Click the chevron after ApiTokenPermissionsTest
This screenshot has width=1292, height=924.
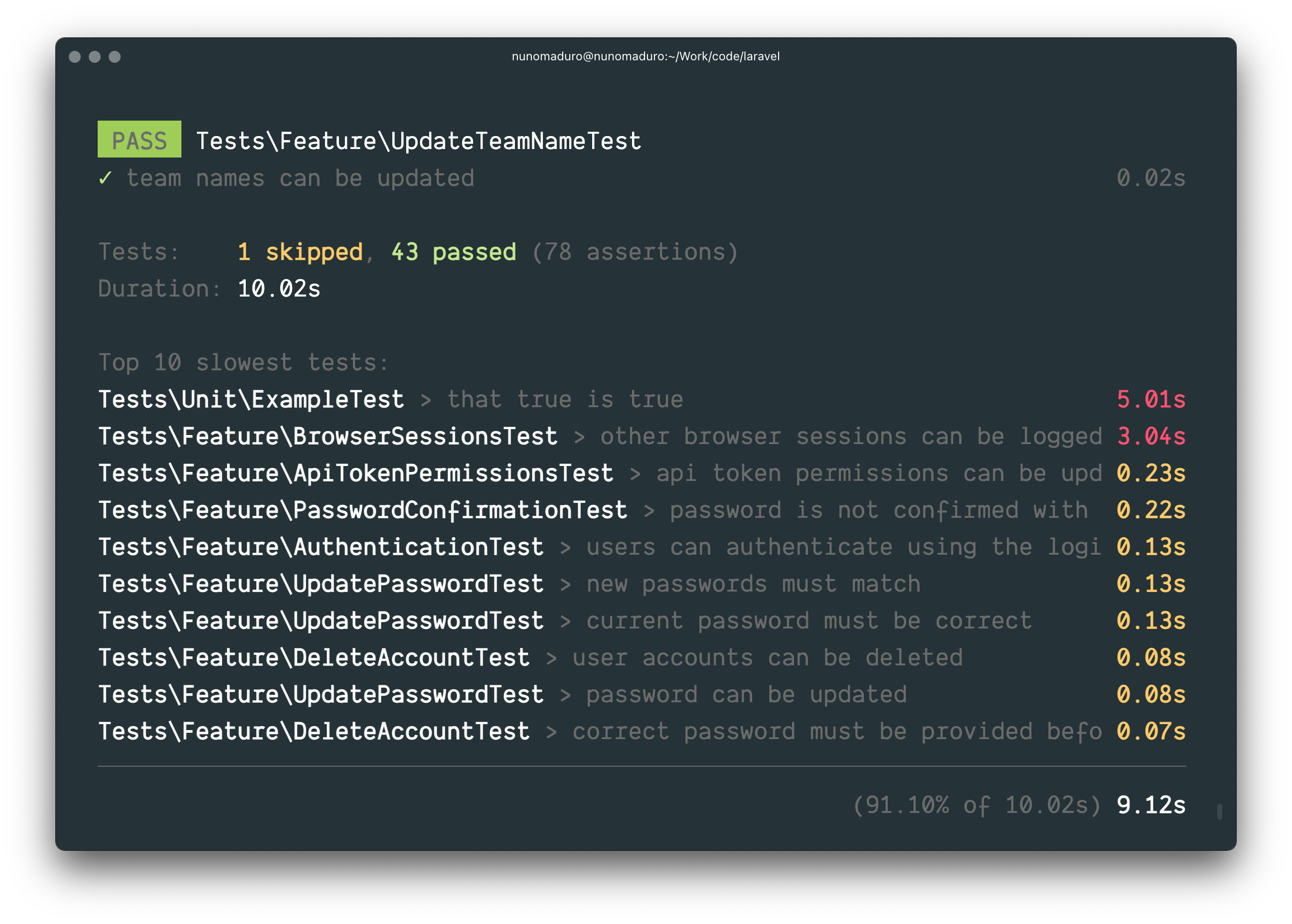pyautogui.click(x=635, y=474)
